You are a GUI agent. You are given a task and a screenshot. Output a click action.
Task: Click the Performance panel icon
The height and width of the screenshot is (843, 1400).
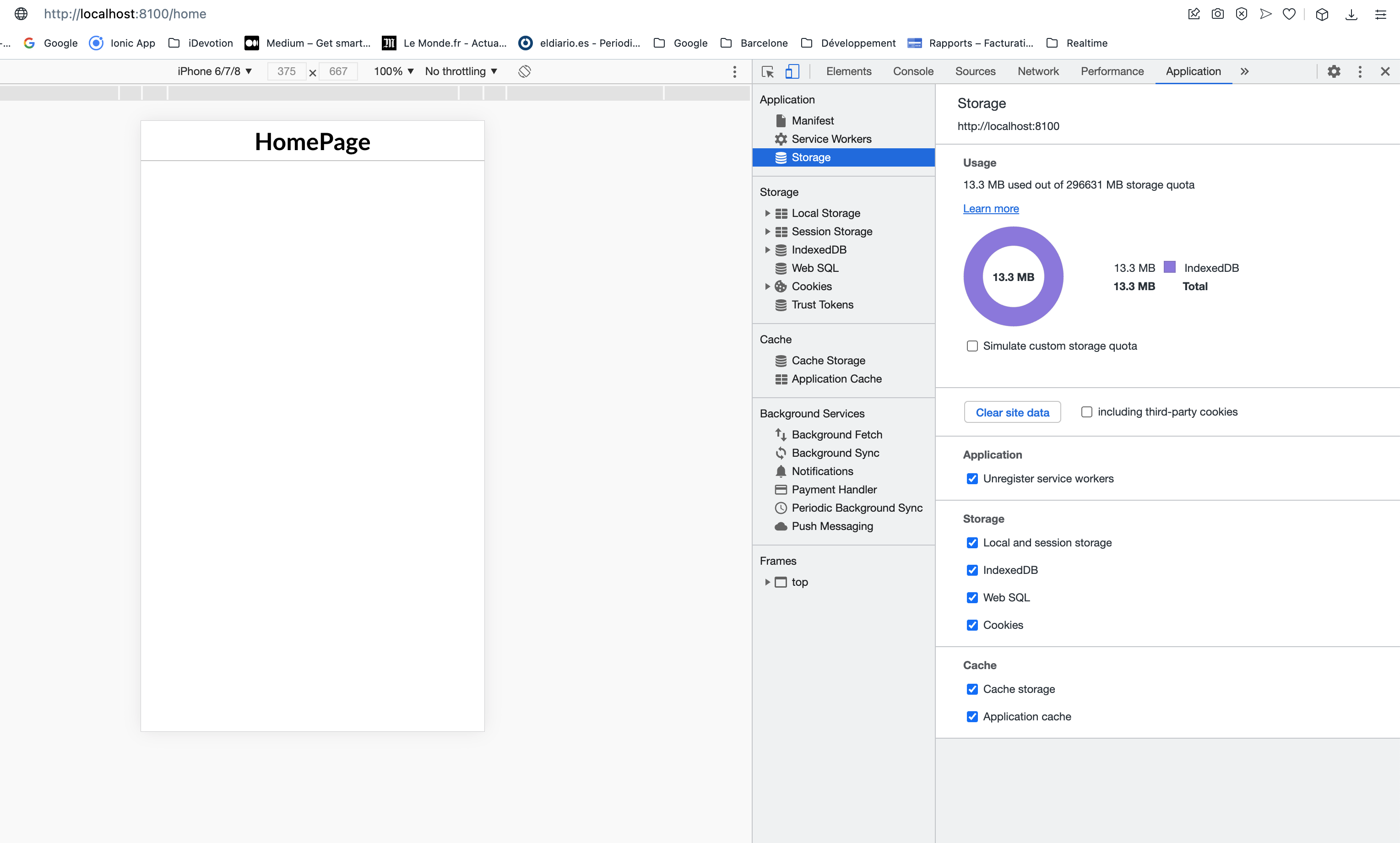pyautogui.click(x=1112, y=71)
